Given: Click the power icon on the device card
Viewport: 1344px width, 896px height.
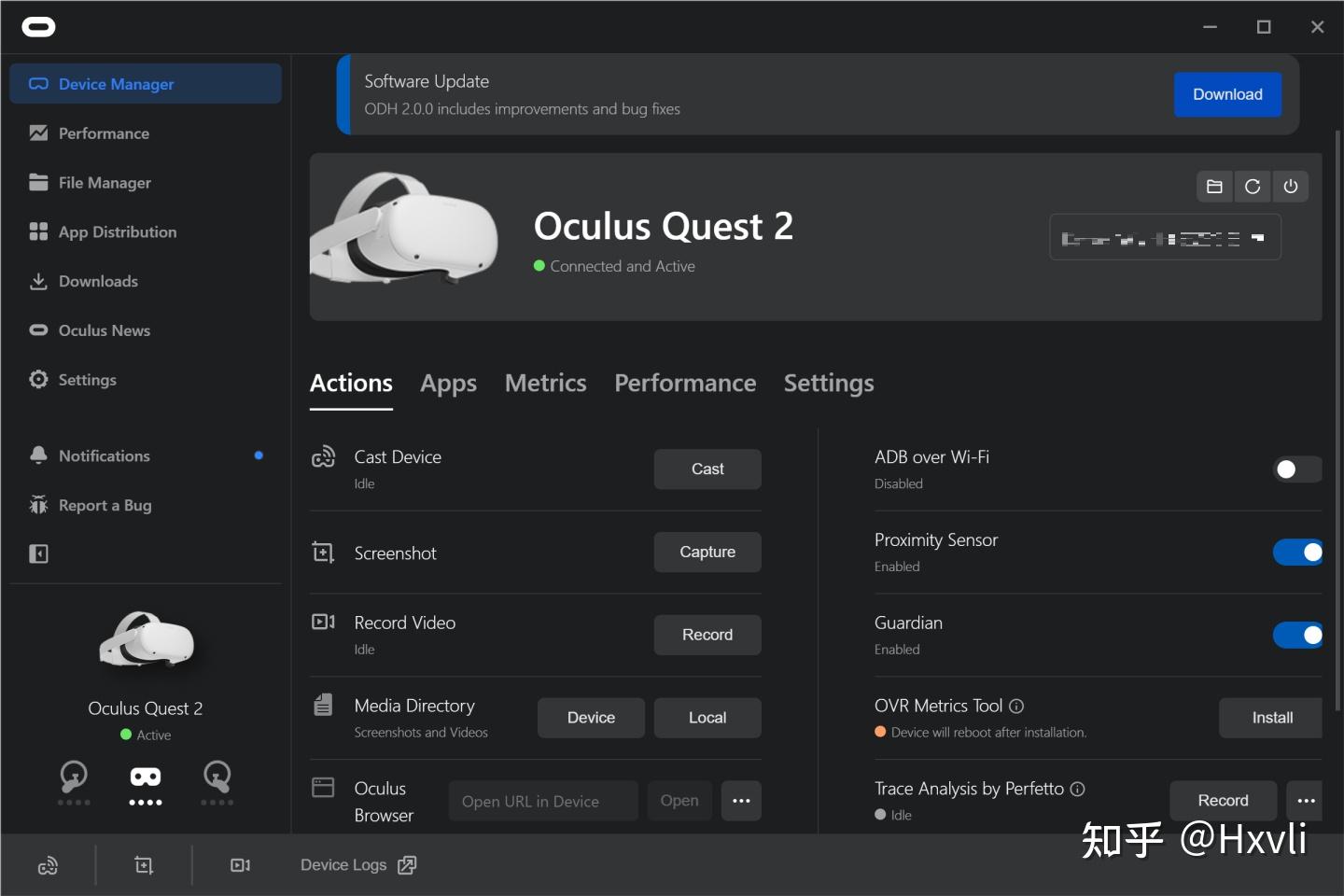Looking at the screenshot, I should [x=1291, y=186].
